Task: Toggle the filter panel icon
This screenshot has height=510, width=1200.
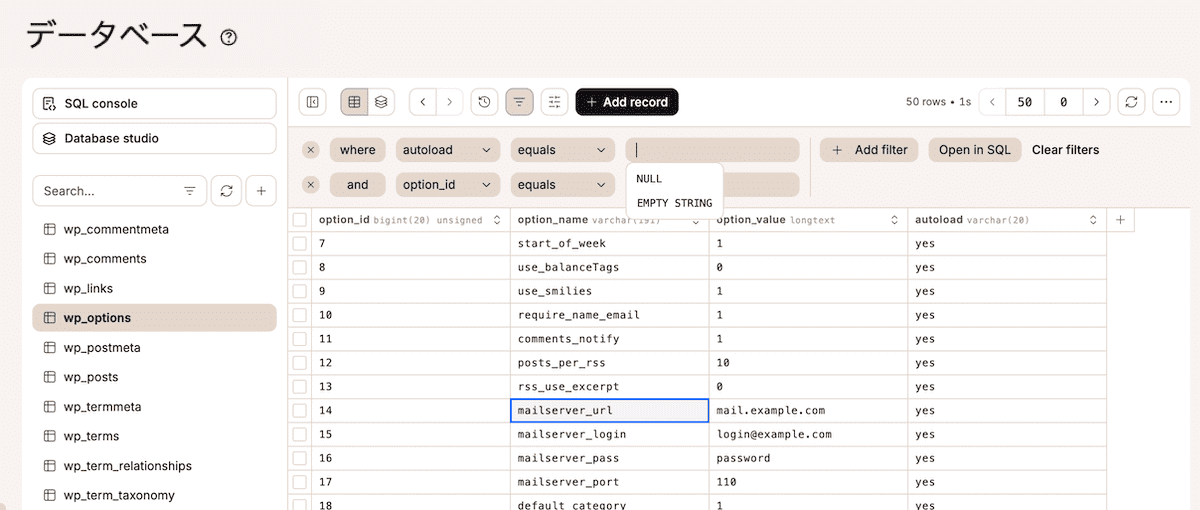Action: 519,102
